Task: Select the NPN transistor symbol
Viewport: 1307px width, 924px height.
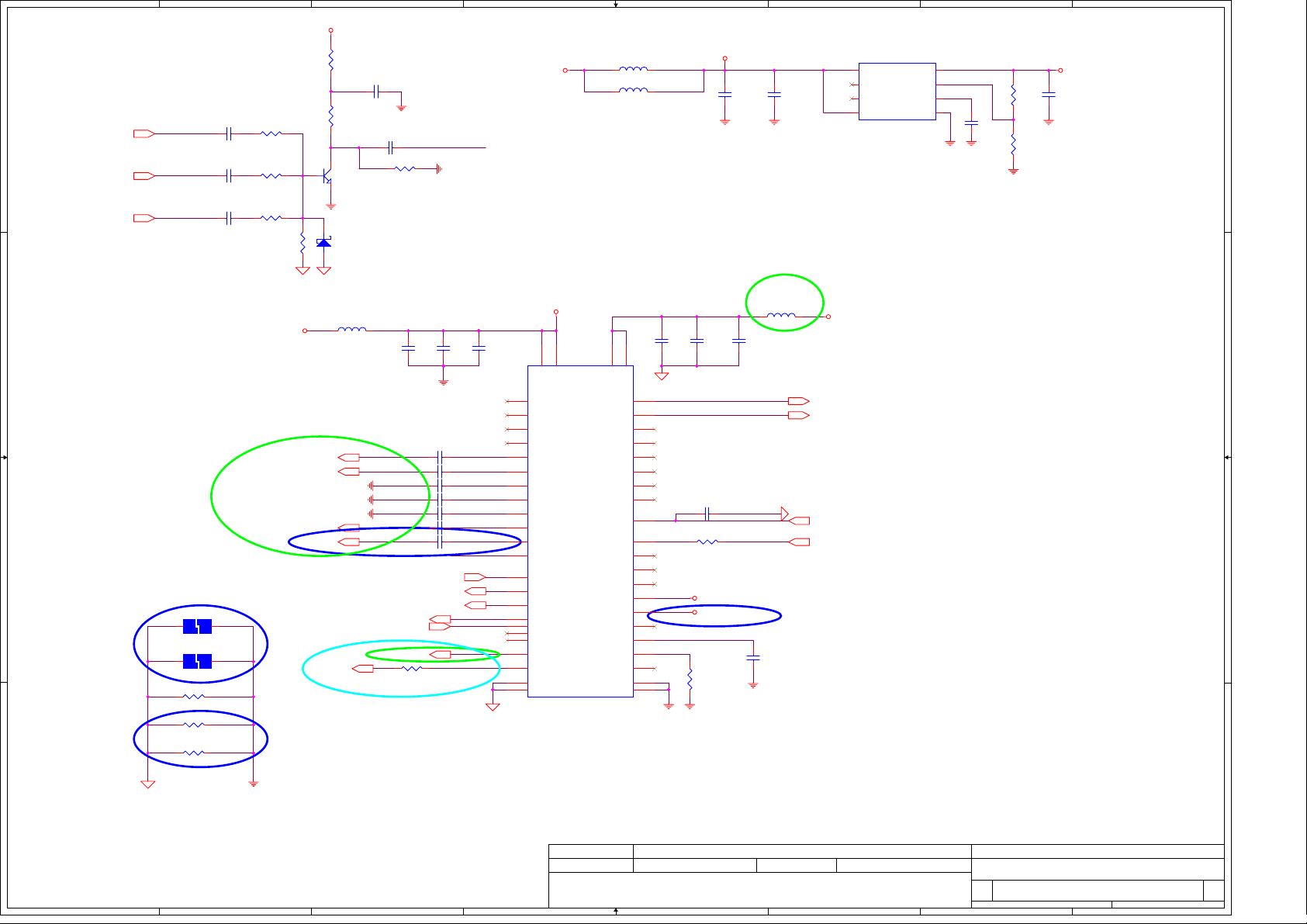Action: (x=328, y=176)
